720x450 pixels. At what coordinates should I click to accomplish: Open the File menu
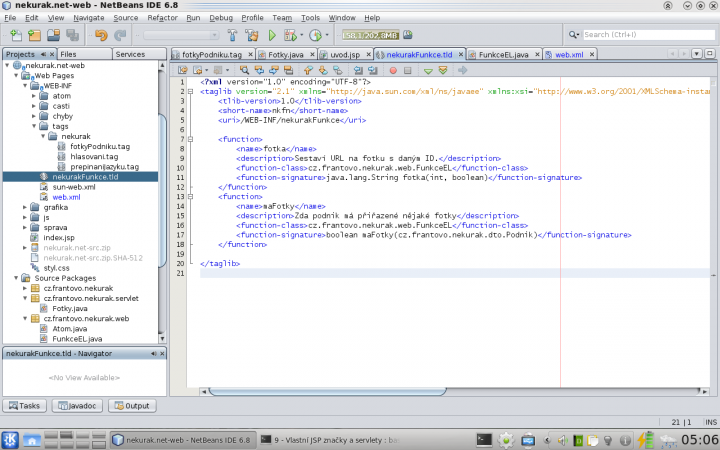pos(10,18)
